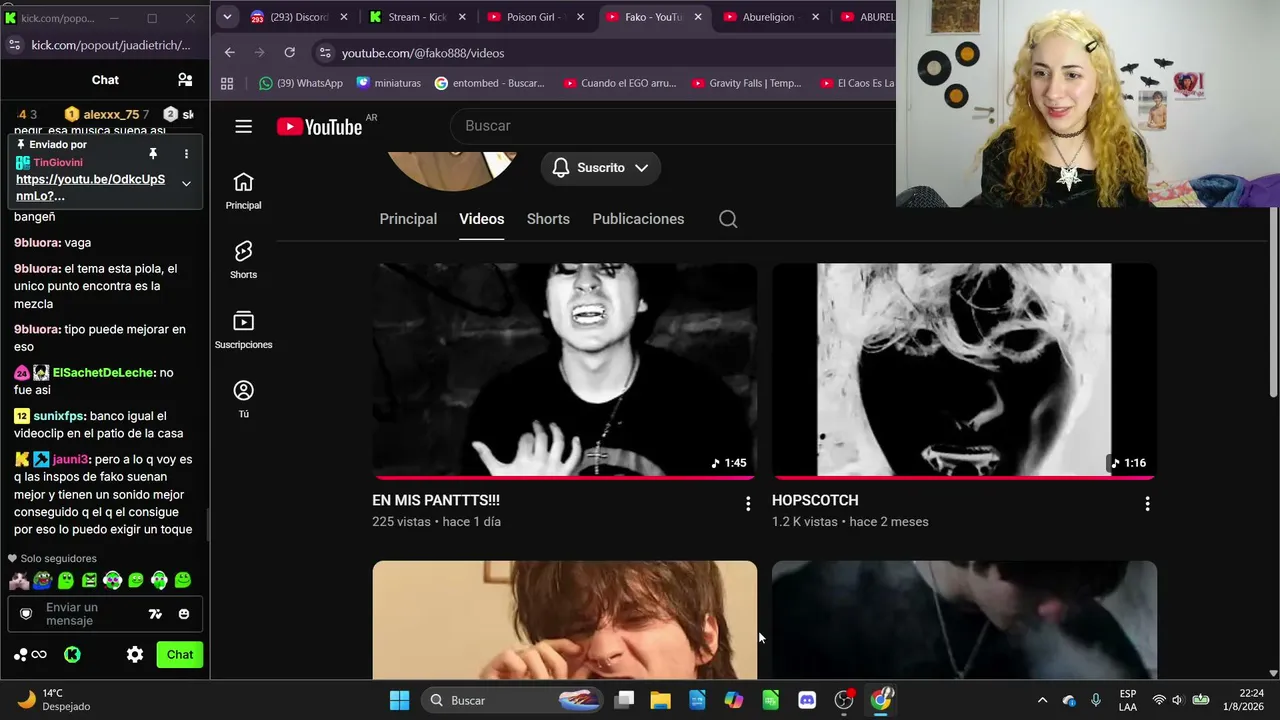
Task: Click the YouTube page vertical scrollbar
Action: [x=1273, y=305]
